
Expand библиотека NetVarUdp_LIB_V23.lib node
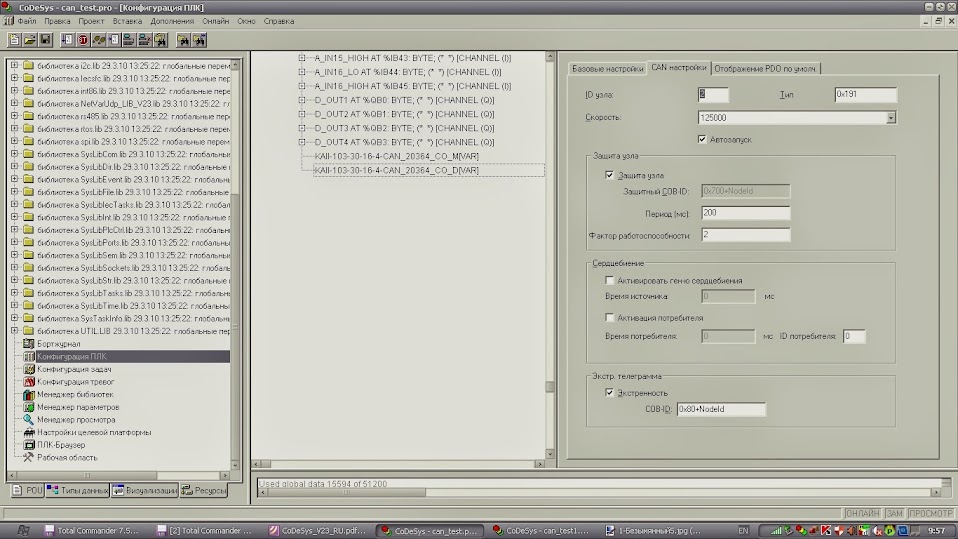[15, 103]
